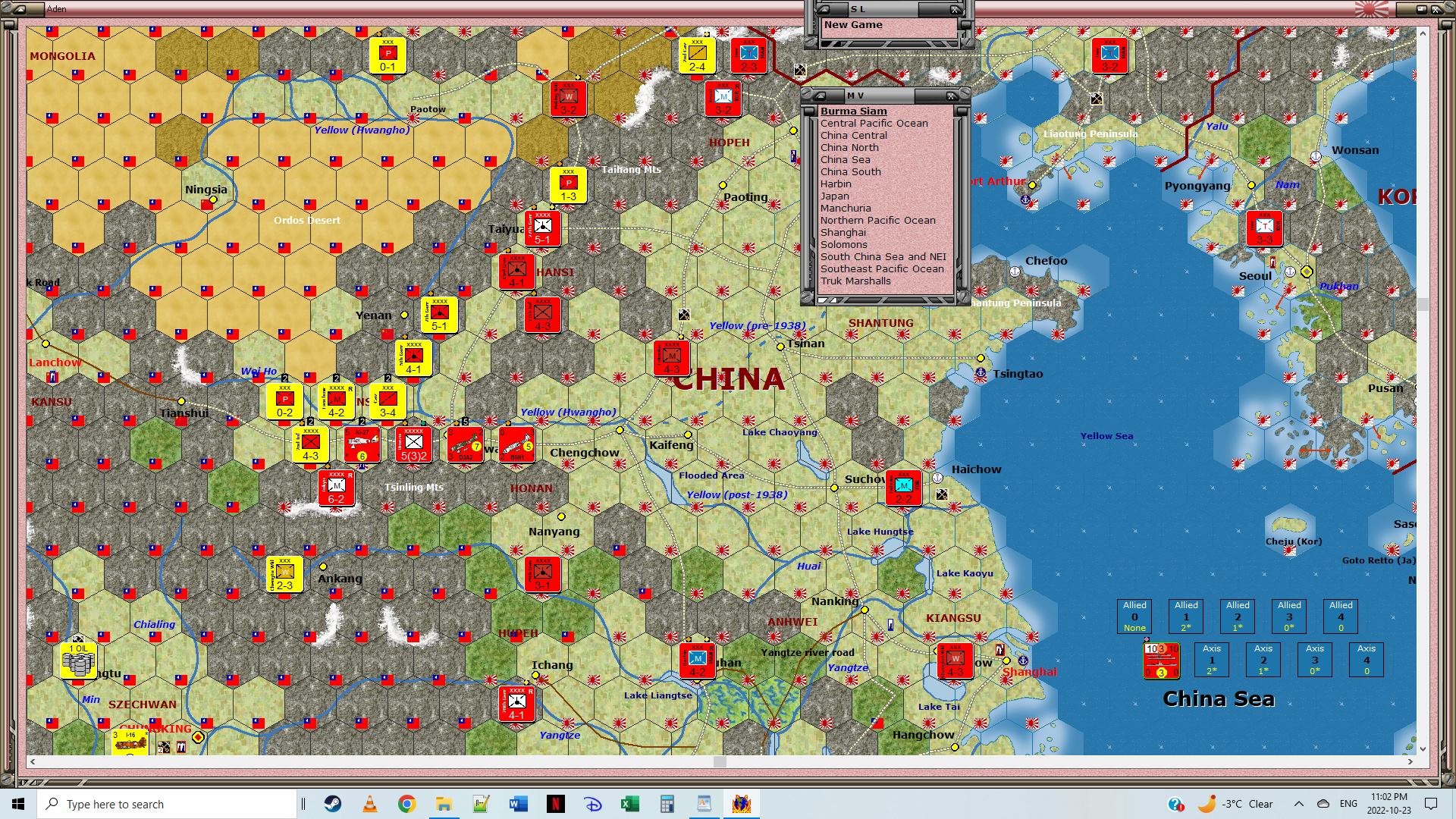Collapse the M V panel with arrow button
Image resolution: width=1456 pixels, height=819 pixels.
pyautogui.click(x=821, y=96)
